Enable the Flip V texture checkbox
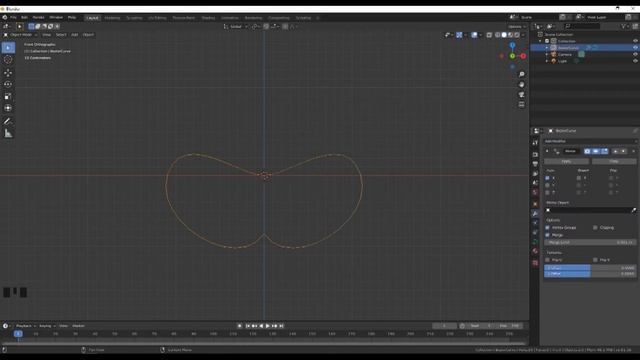640x360 pixels. click(595, 260)
